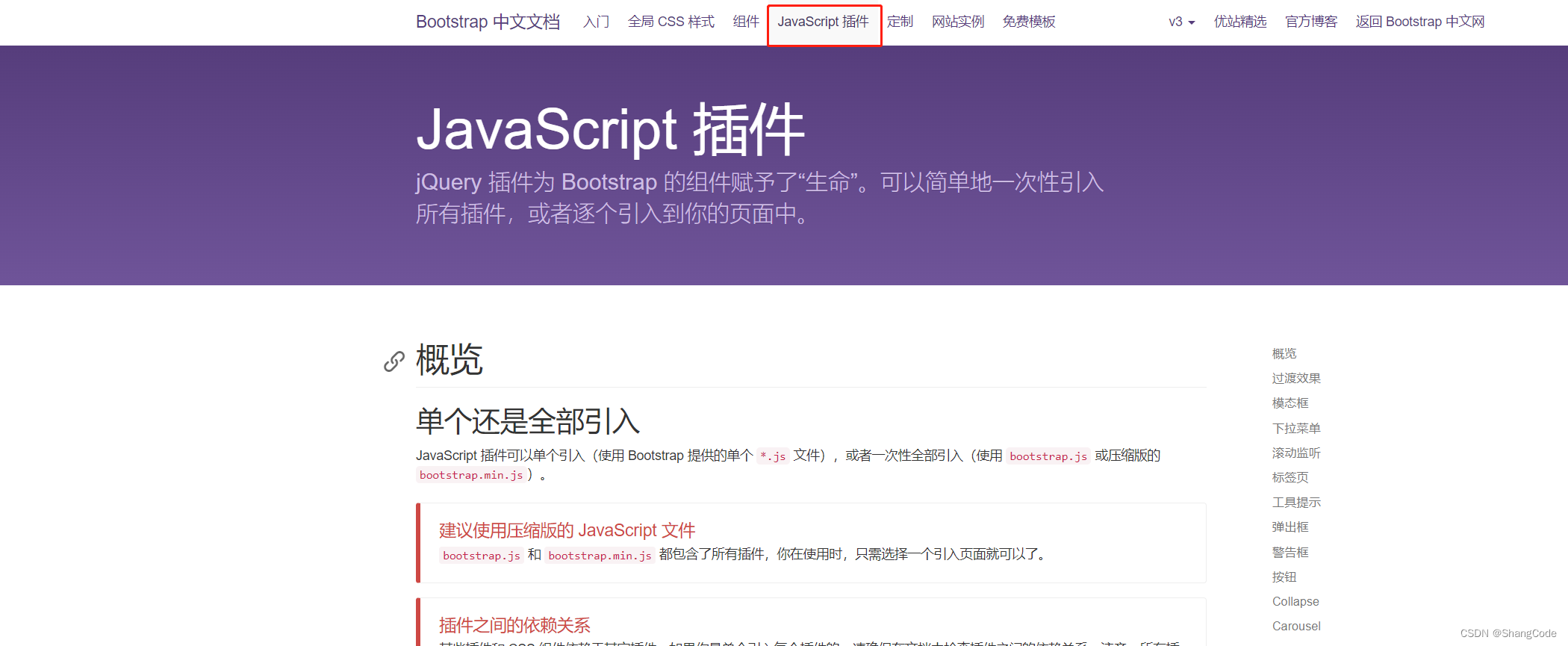This screenshot has height=646, width=1568.
Task: Open 警告框 in the sidebar
Action: (1290, 552)
